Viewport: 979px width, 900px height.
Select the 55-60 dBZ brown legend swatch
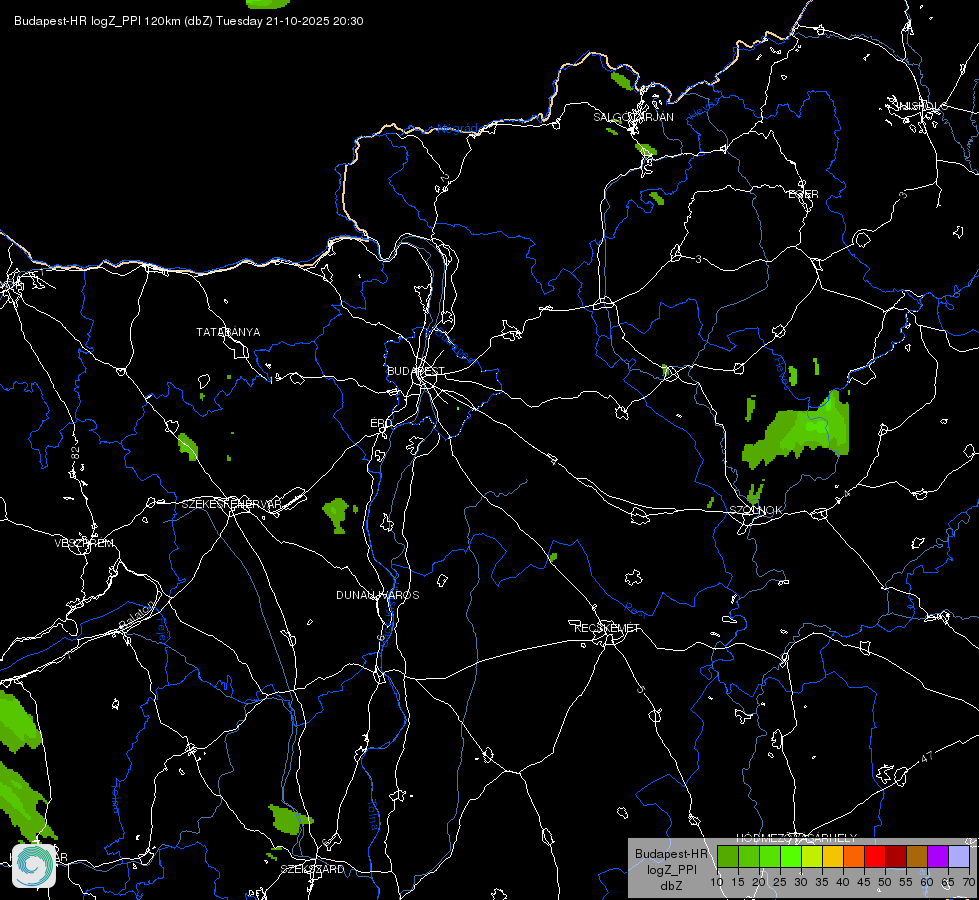tap(917, 856)
